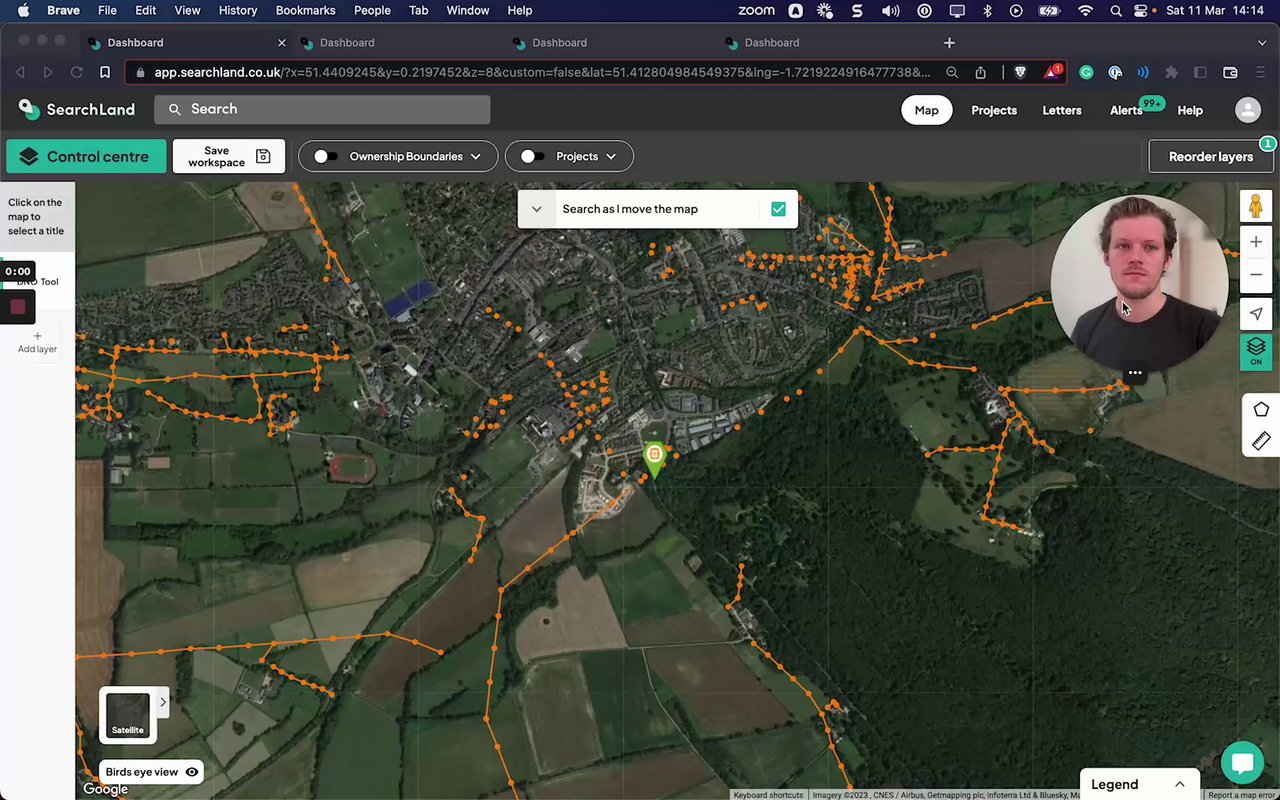1280x800 pixels.
Task: Click the Satellite map type thumbnail
Action: click(128, 715)
